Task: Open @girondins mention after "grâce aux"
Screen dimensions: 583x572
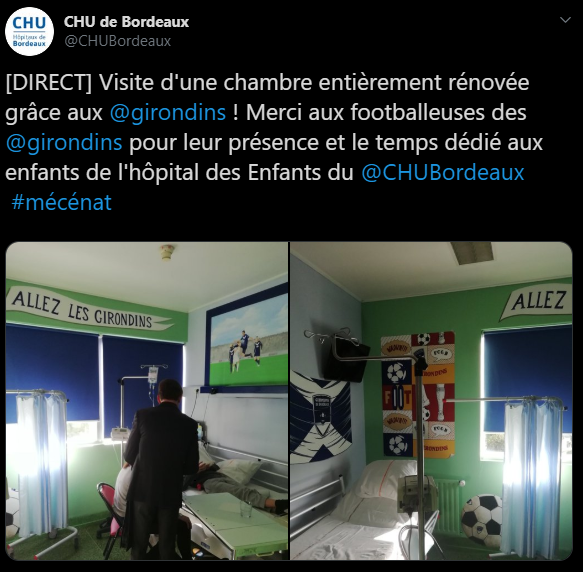Action: pos(168,112)
